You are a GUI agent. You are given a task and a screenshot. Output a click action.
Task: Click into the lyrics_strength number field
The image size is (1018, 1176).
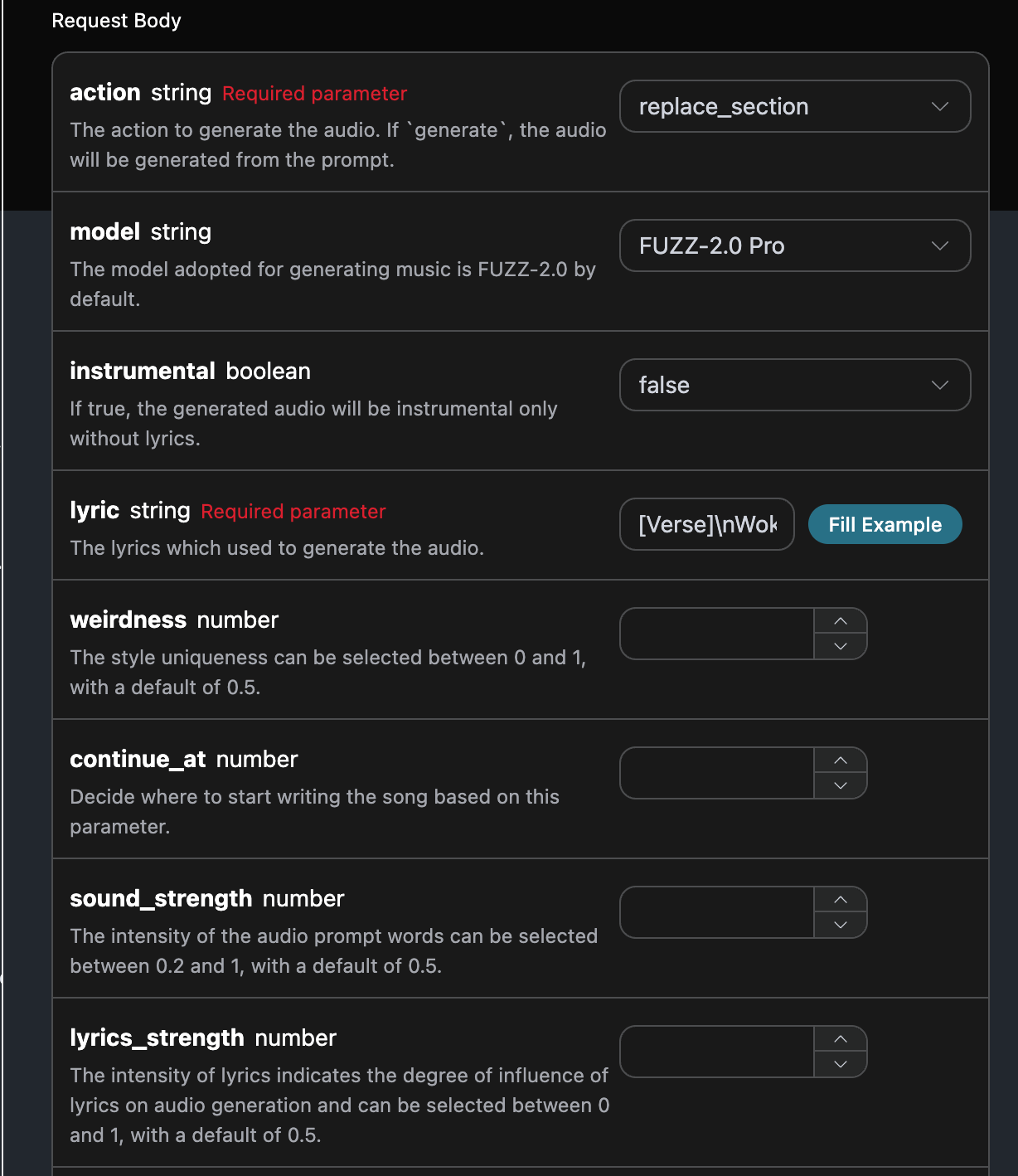pos(717,1052)
